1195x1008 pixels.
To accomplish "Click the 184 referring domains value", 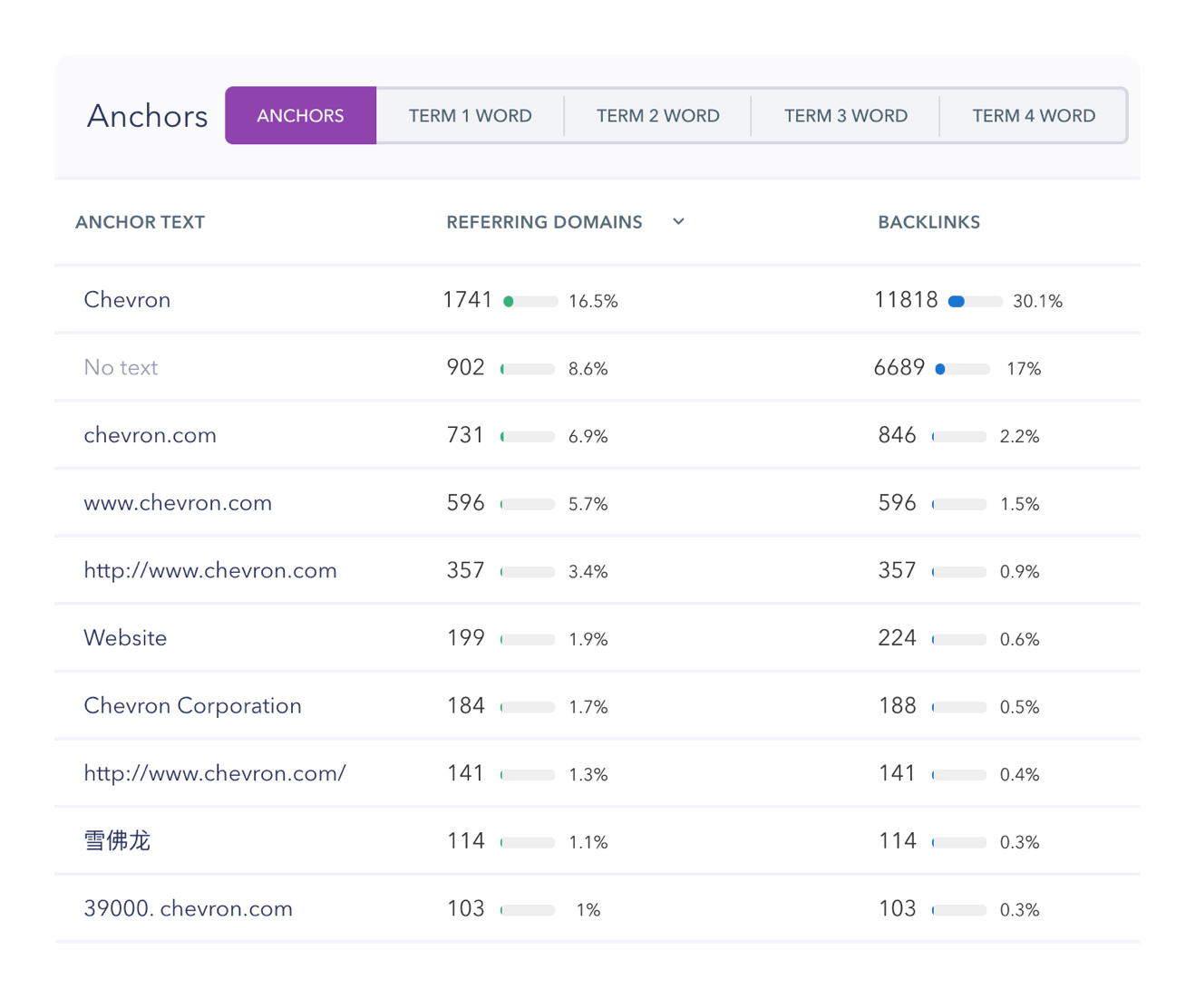I will [x=466, y=706].
